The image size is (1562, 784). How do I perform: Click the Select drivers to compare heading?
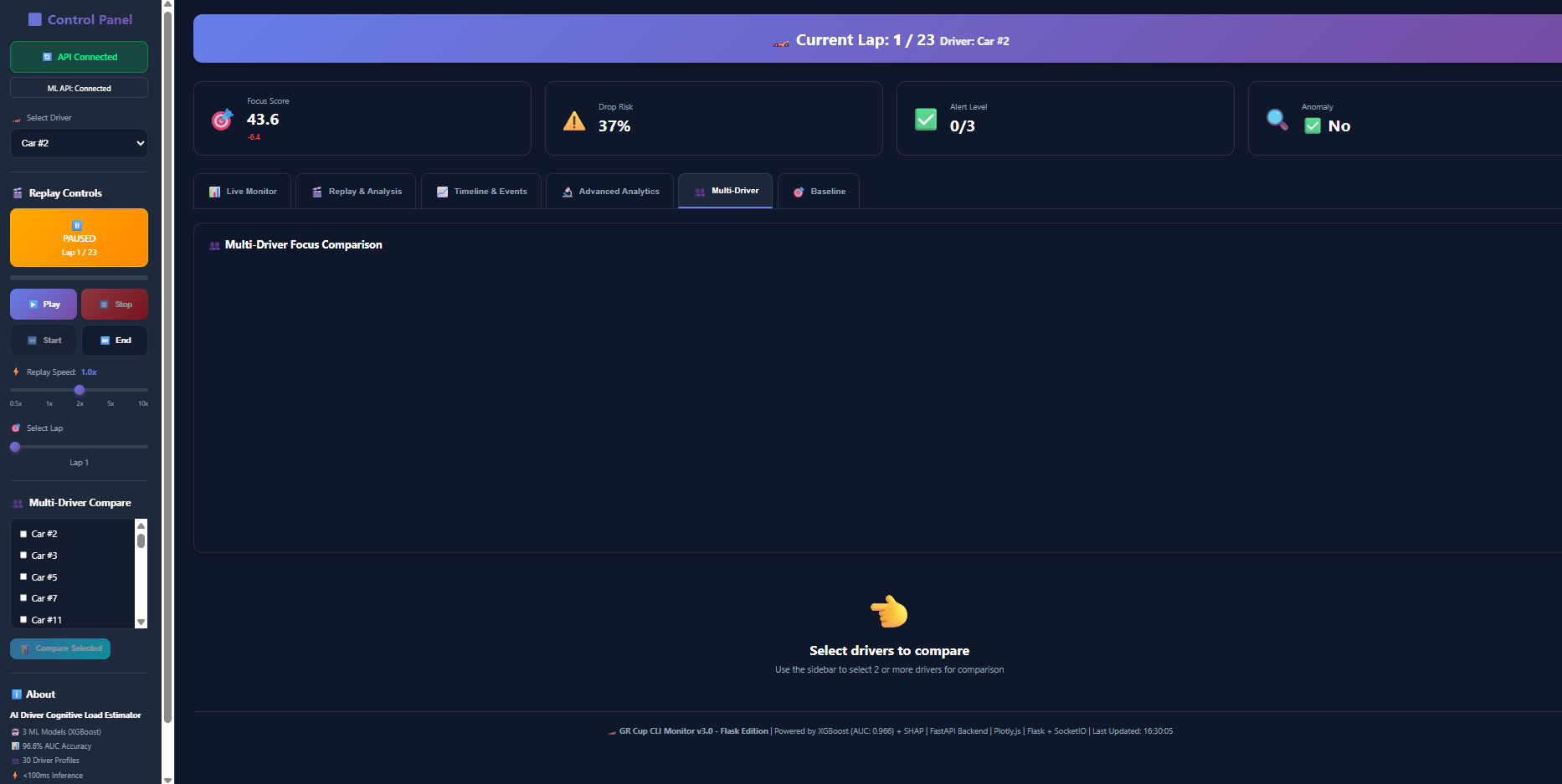click(889, 651)
